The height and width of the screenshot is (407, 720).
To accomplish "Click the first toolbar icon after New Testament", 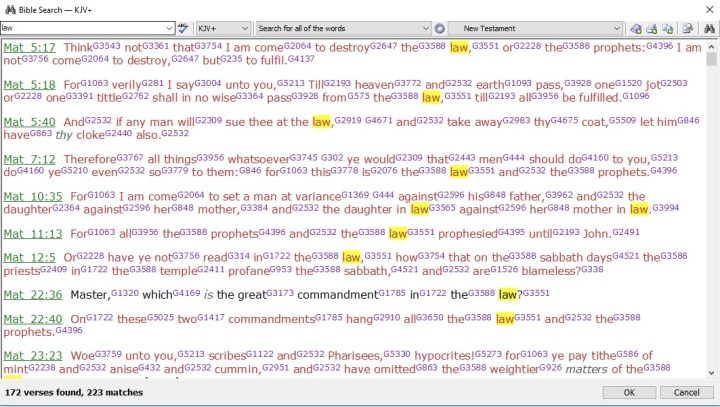I will pyautogui.click(x=637, y=28).
